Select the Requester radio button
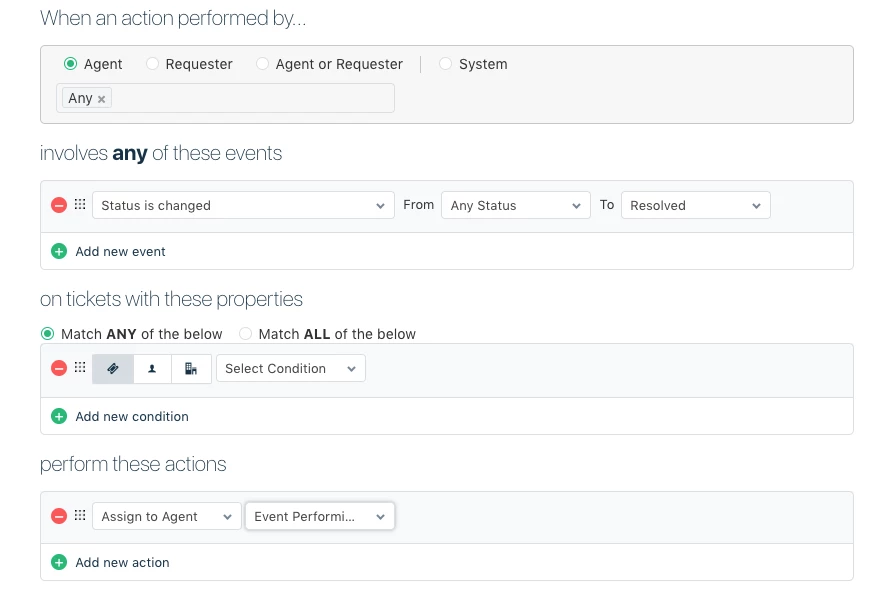The image size is (894, 594). pos(152,64)
